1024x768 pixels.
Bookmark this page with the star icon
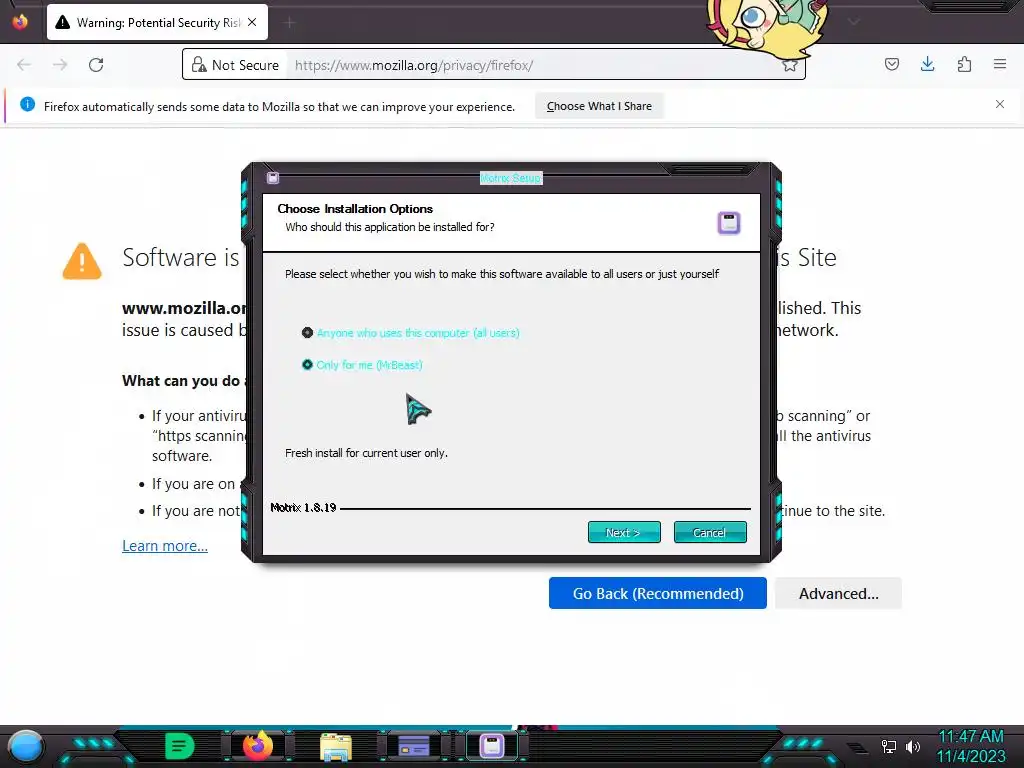(x=790, y=65)
